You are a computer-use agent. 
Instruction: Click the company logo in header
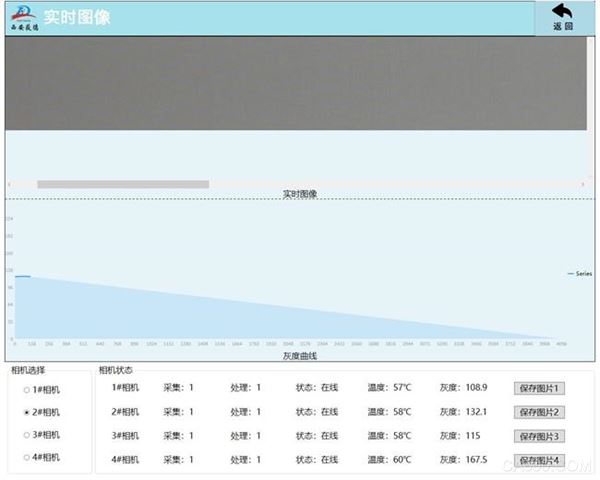tap(24, 18)
